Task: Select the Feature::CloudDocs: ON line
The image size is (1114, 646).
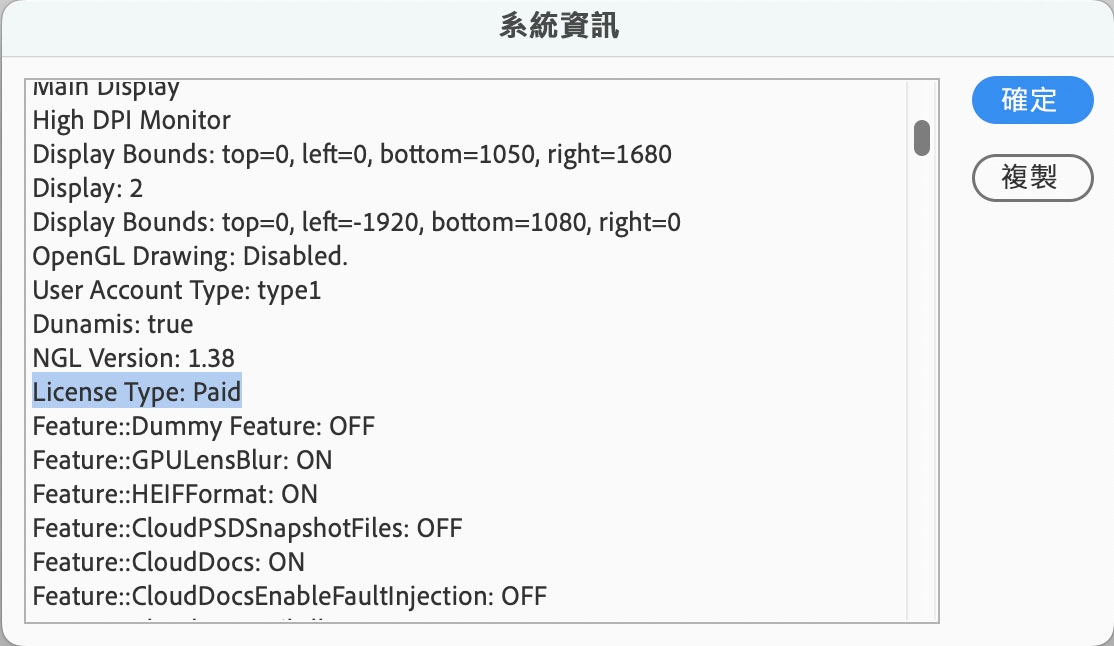Action: point(168,562)
